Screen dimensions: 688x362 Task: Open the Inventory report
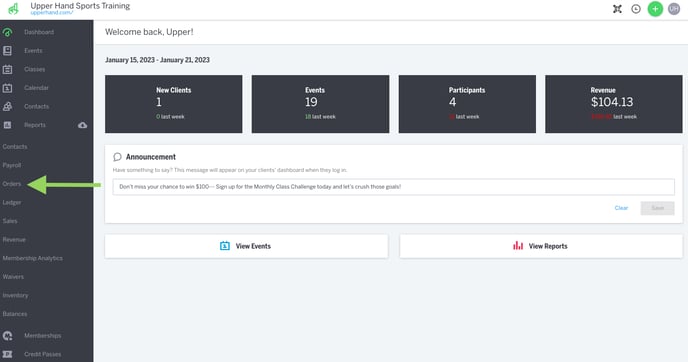click(x=15, y=295)
